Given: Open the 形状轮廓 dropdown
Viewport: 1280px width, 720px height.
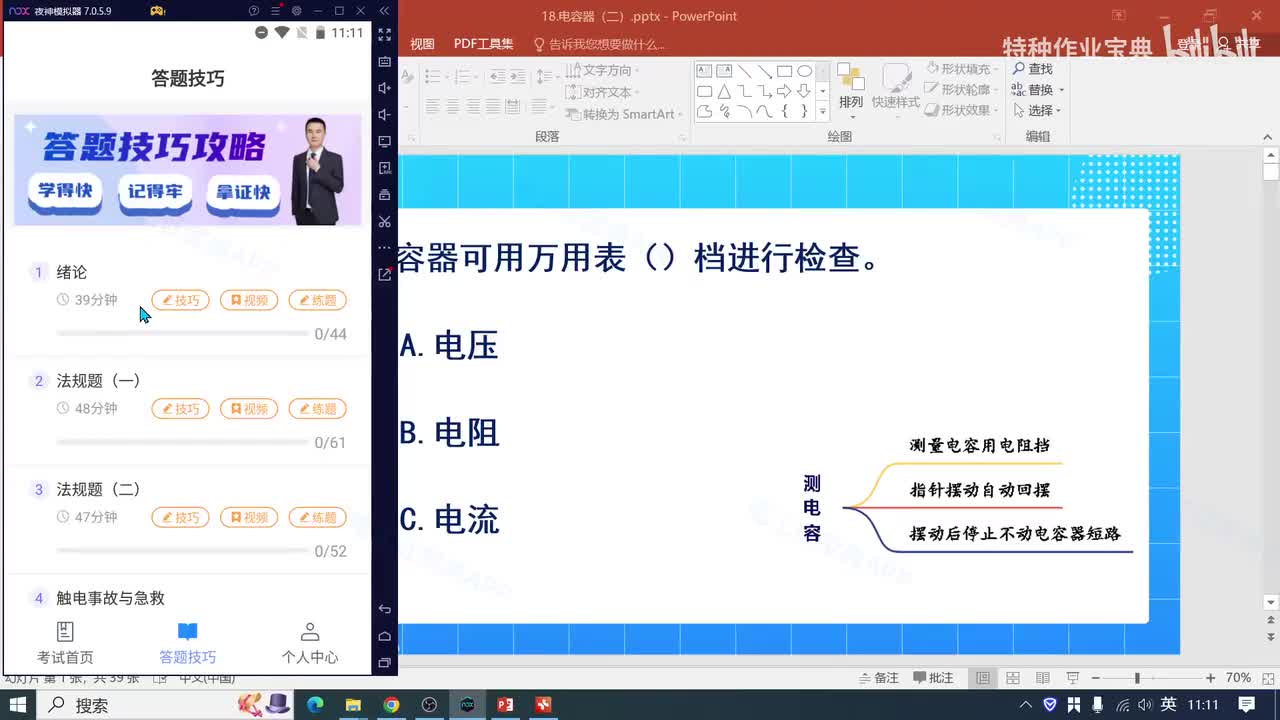Looking at the screenshot, I should (x=960, y=90).
